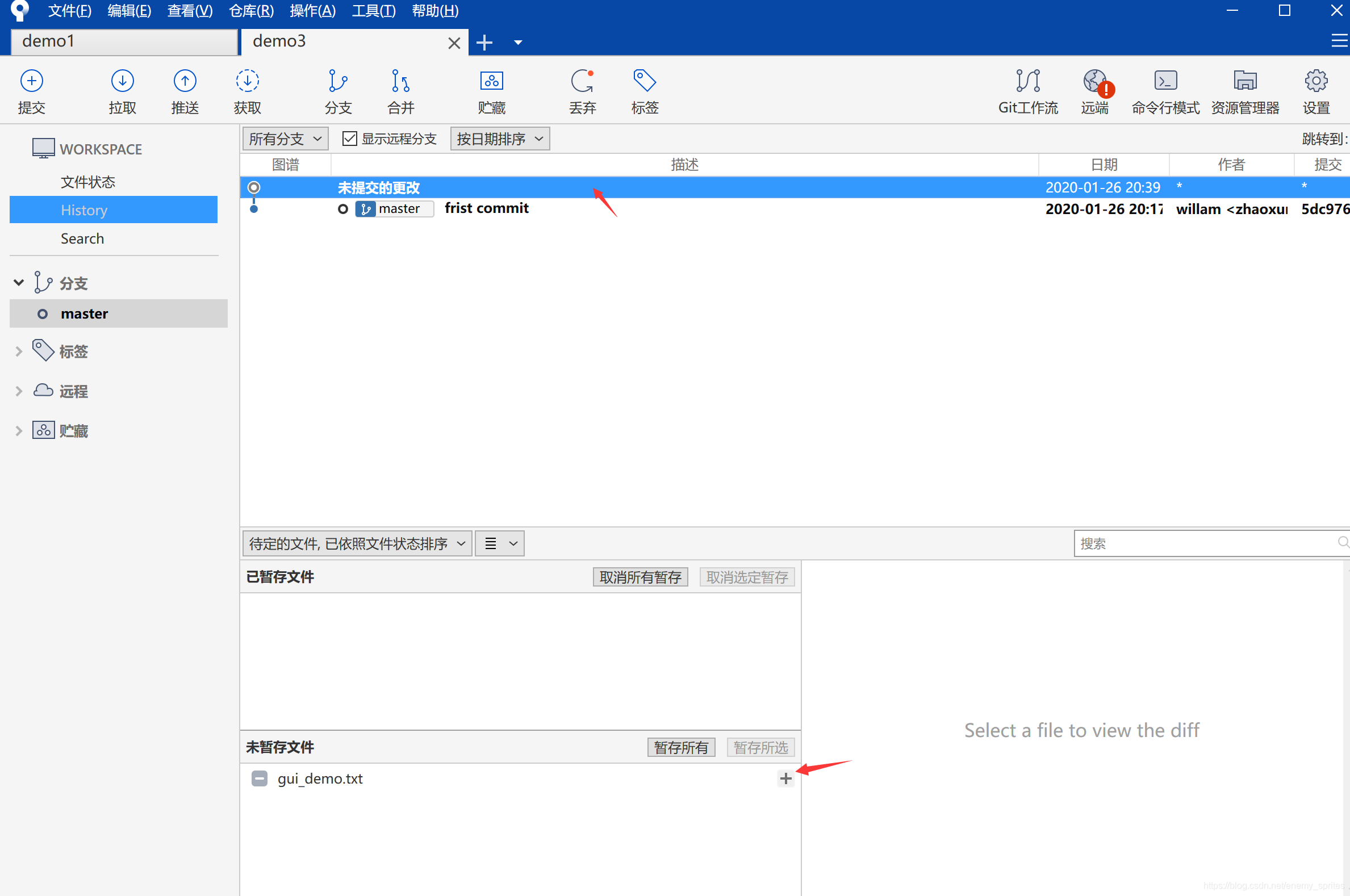Open the 仓库(R) menu

point(251,11)
